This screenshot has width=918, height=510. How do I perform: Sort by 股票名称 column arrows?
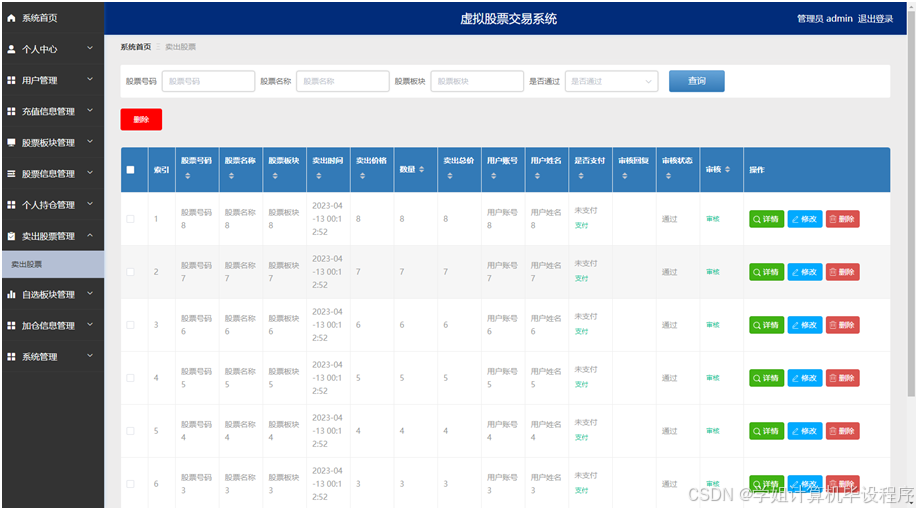pos(231,176)
